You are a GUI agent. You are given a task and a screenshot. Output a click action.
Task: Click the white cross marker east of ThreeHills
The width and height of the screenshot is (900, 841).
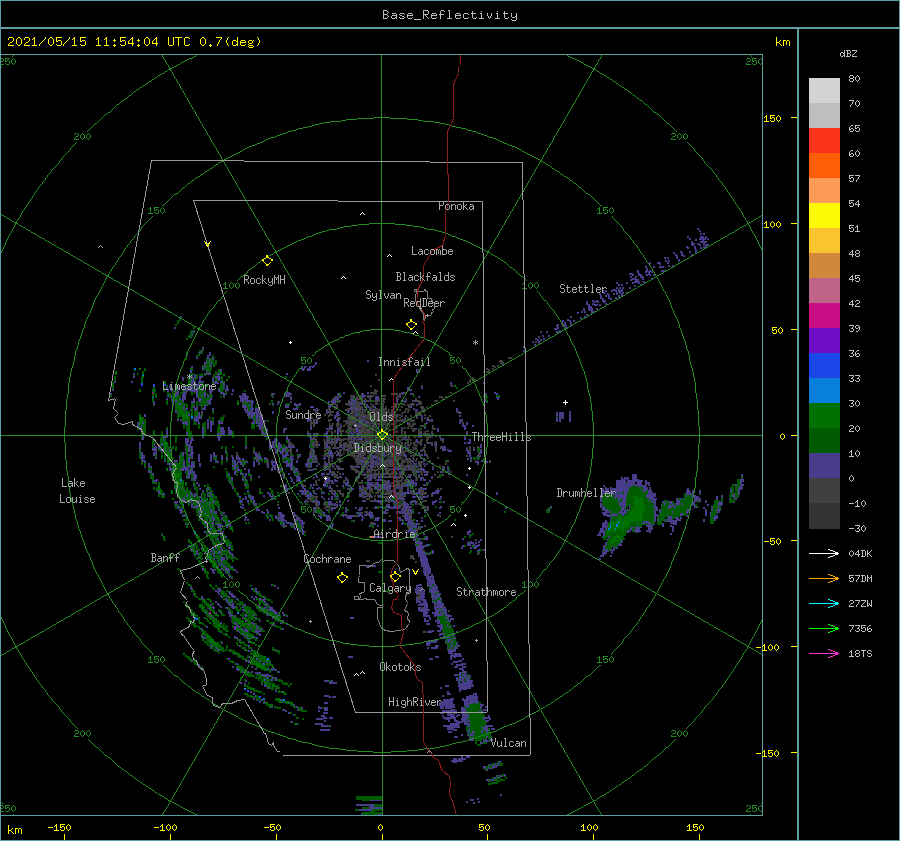565,402
